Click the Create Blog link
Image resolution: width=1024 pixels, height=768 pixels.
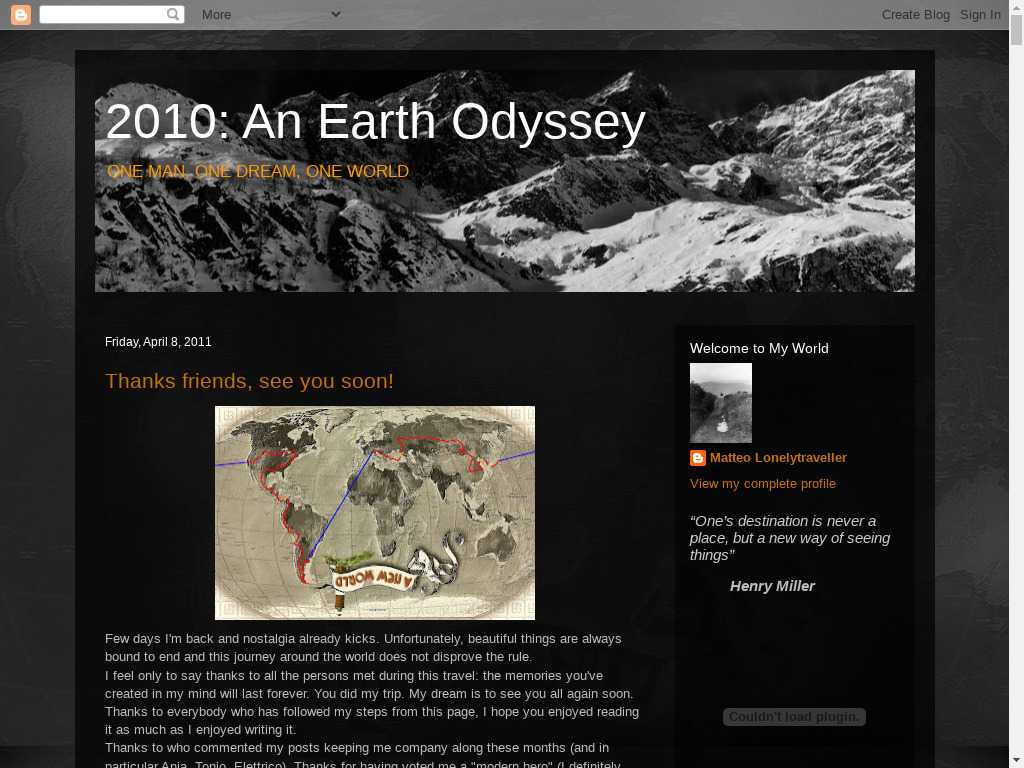pyautogui.click(x=915, y=15)
